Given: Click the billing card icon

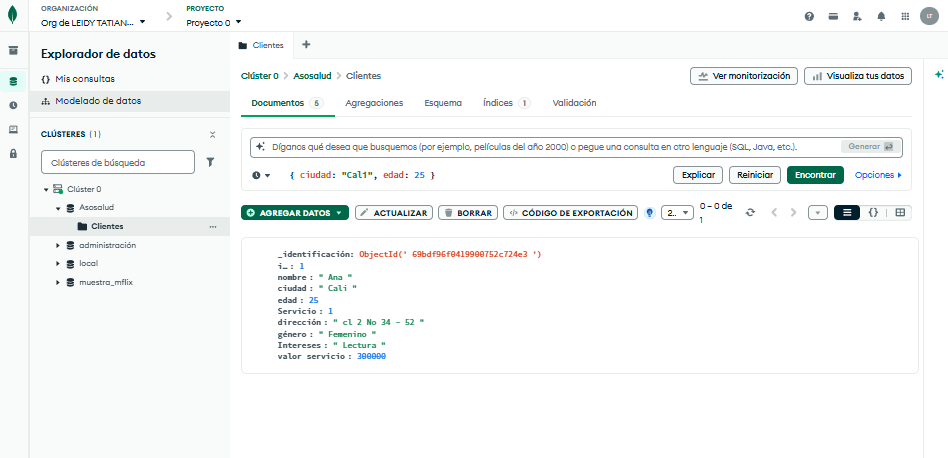Looking at the screenshot, I should pyautogui.click(x=833, y=17).
